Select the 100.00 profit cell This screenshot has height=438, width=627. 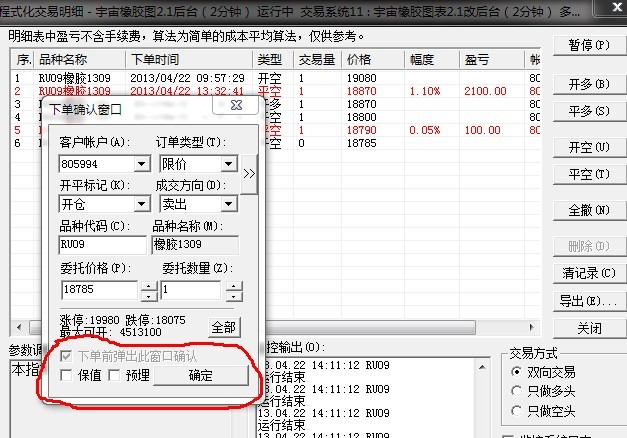click(x=482, y=130)
